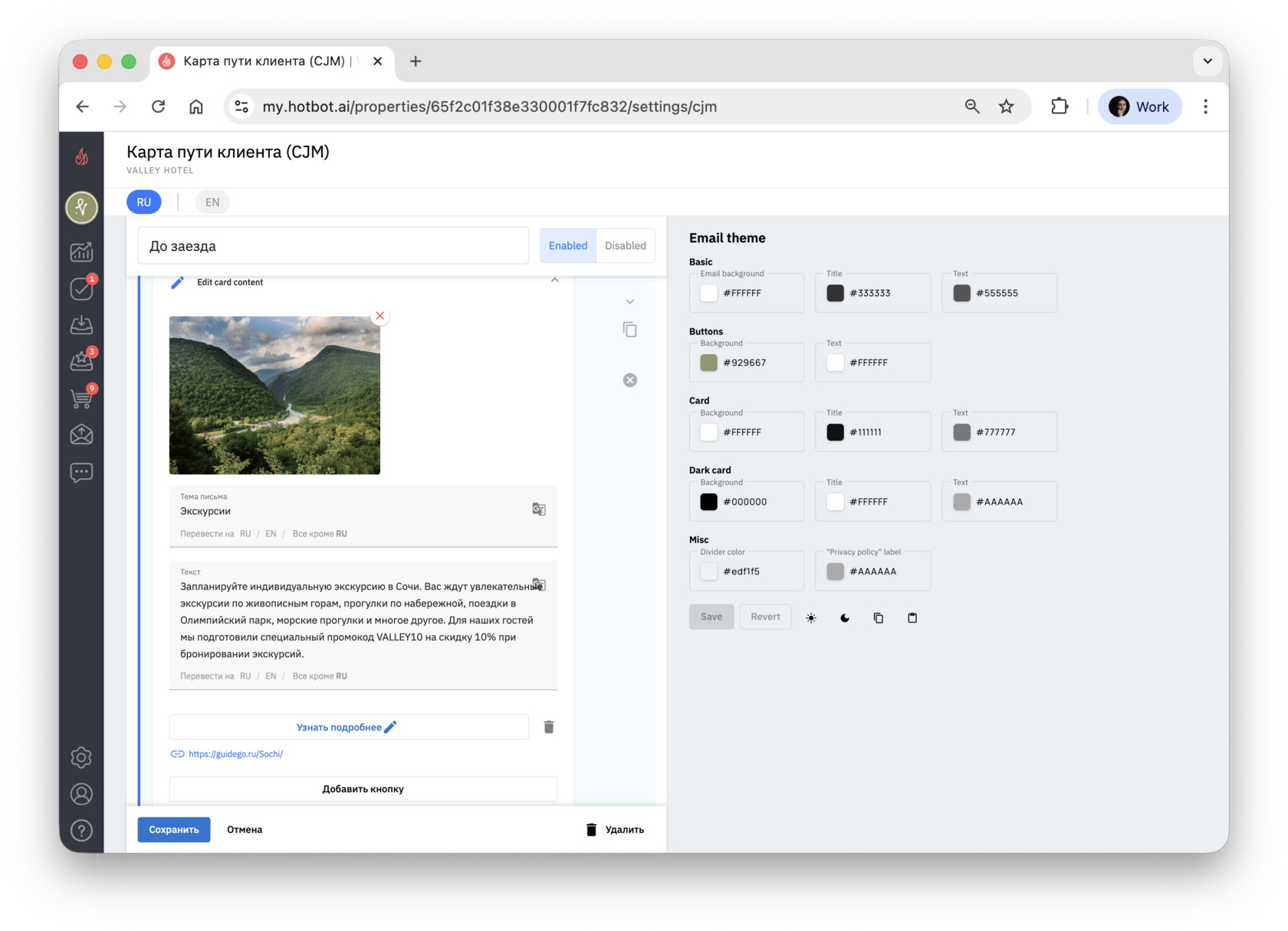Pick the Basic Title #333333 color swatch
This screenshot has height=931, width=1288.
click(836, 293)
